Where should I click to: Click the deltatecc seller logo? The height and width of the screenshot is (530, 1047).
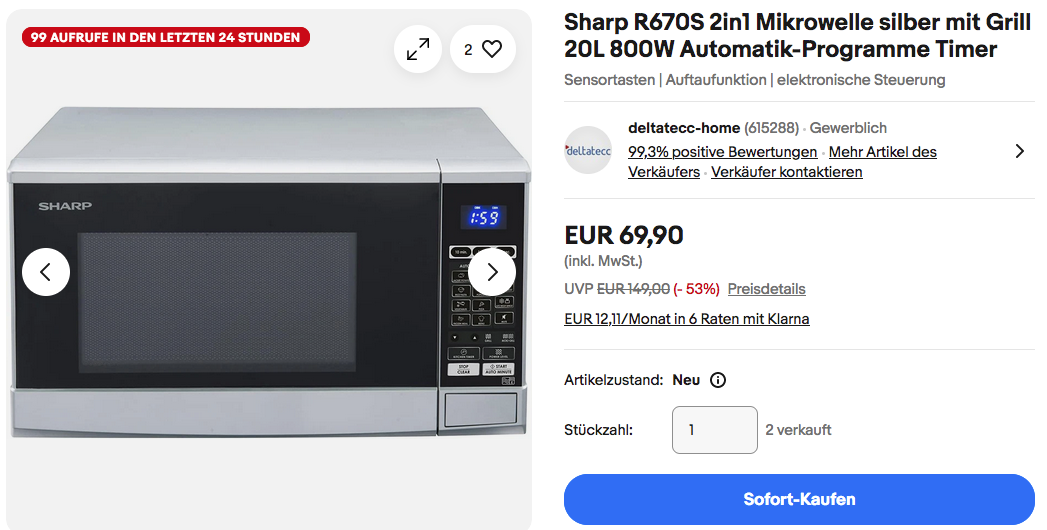[x=588, y=150]
